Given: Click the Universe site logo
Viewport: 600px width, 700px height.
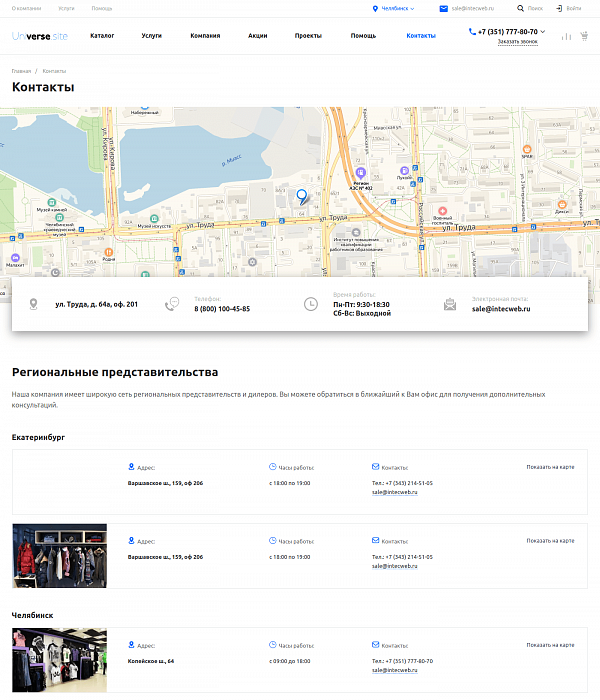Looking at the screenshot, I should (40, 36).
